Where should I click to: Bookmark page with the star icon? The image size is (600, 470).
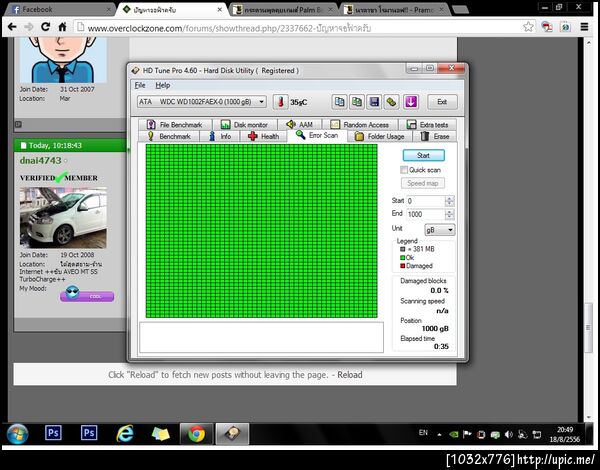coord(528,27)
